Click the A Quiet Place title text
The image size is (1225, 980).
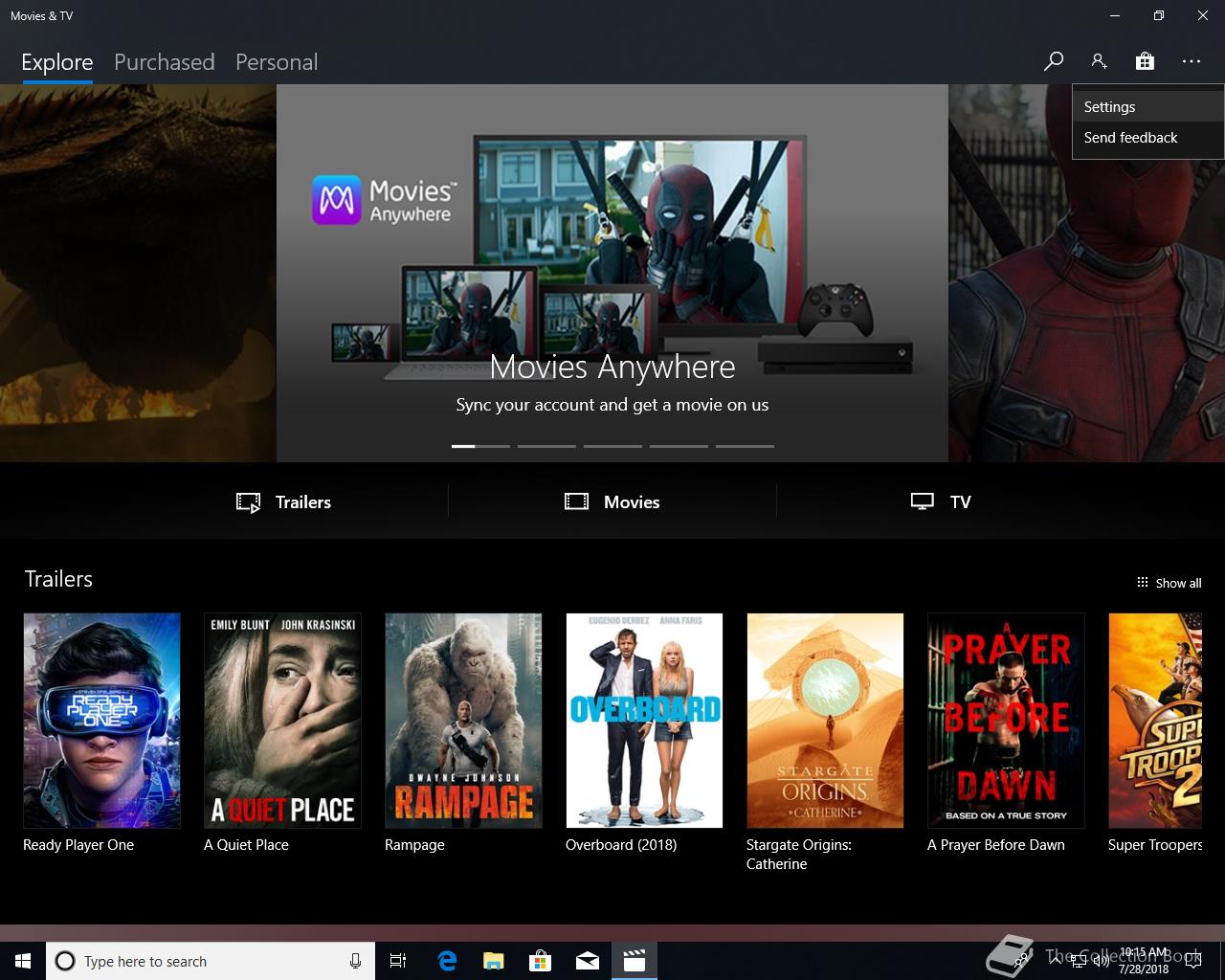pos(246,845)
